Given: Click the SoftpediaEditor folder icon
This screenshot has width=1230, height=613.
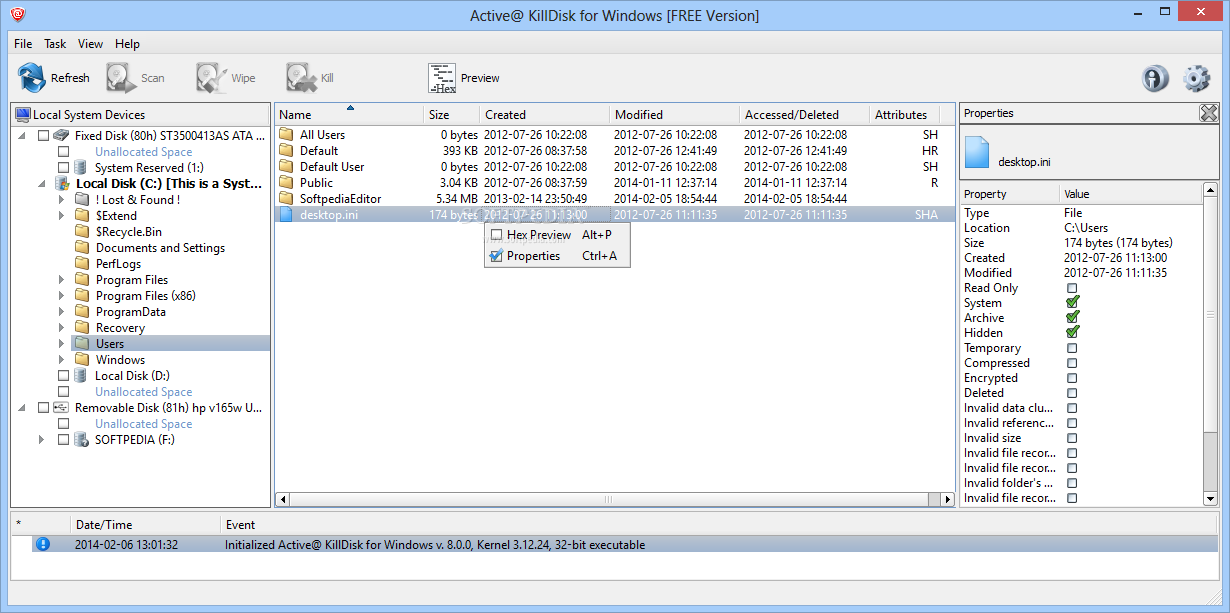Looking at the screenshot, I should pyautogui.click(x=286, y=198).
